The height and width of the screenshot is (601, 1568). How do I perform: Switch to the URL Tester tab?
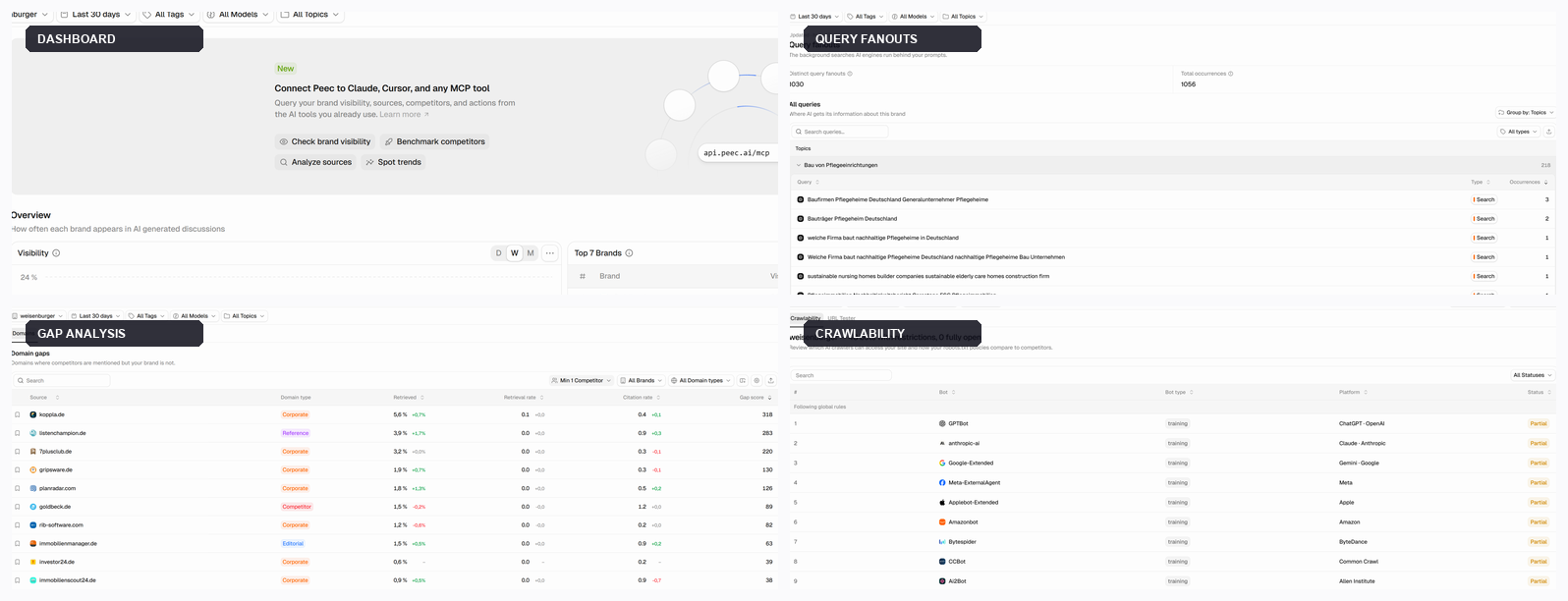(841, 318)
